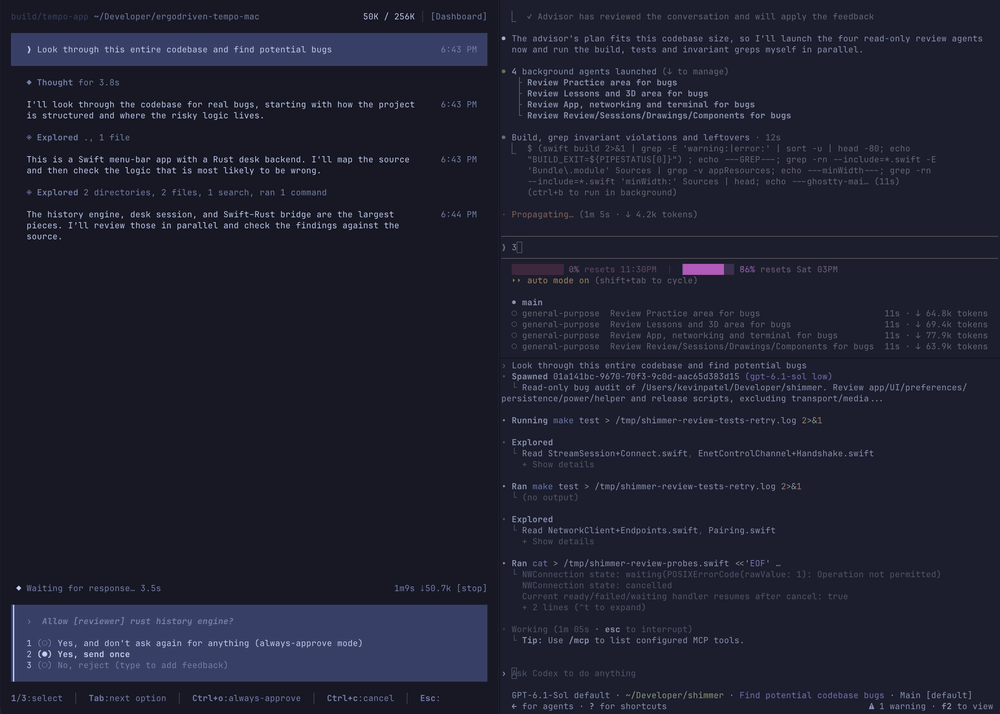Click 'Main [default]' in status bar
The width and height of the screenshot is (1000, 714).
936,695
